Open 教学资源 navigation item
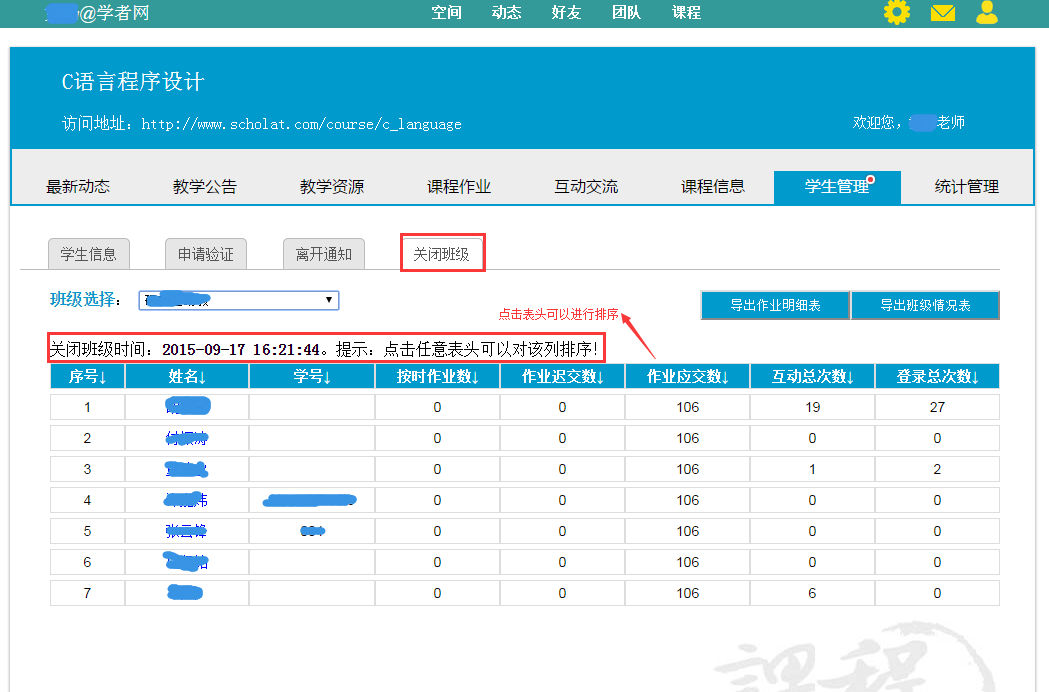The width and height of the screenshot is (1049, 692). [332, 187]
